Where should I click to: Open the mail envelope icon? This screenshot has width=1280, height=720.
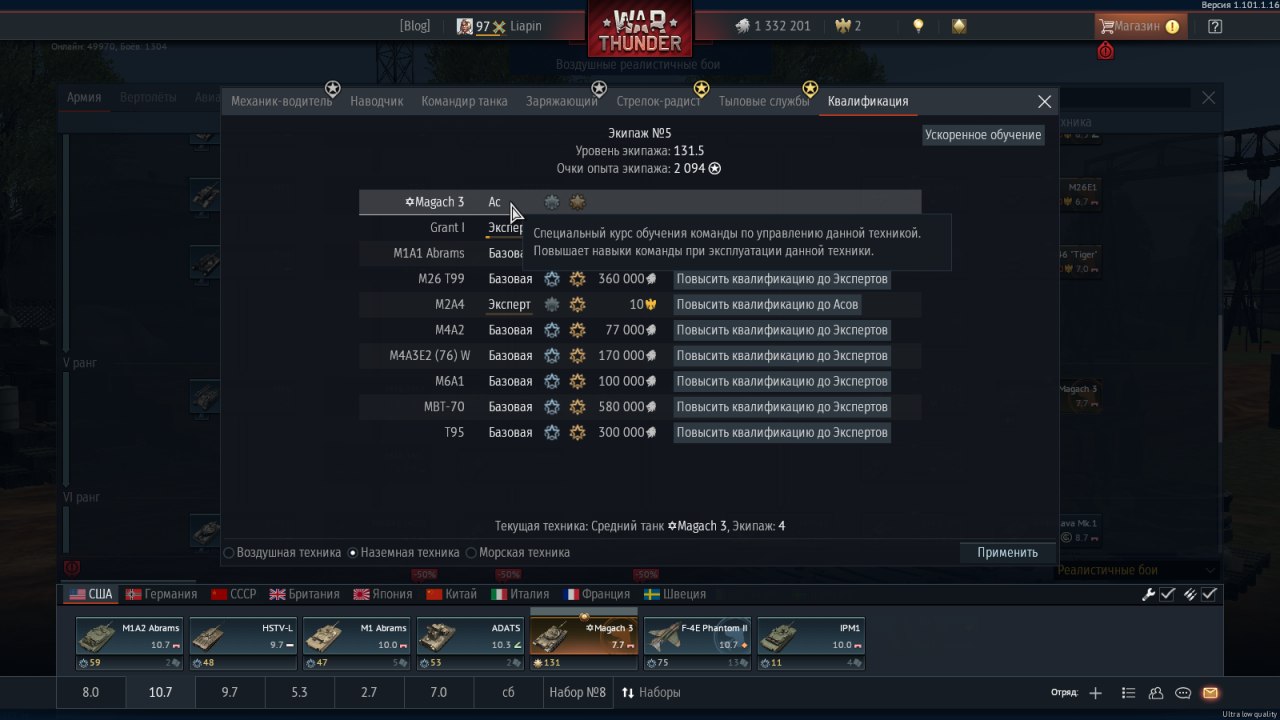click(1210, 693)
